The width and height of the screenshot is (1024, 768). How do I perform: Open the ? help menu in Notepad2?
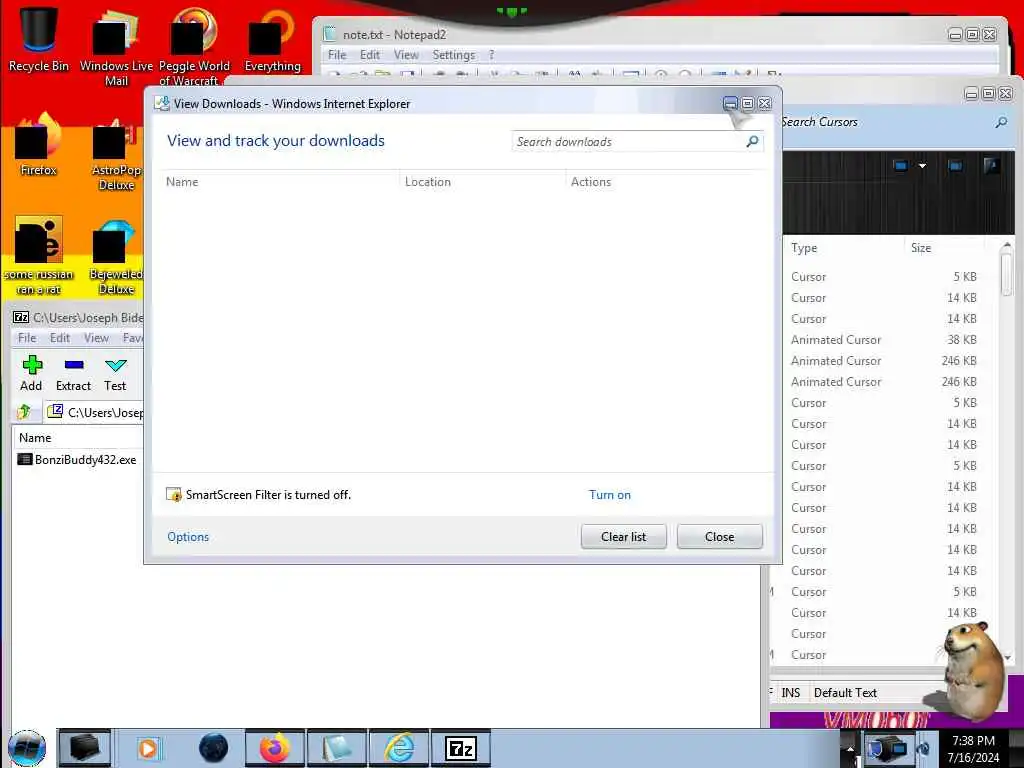(492, 55)
